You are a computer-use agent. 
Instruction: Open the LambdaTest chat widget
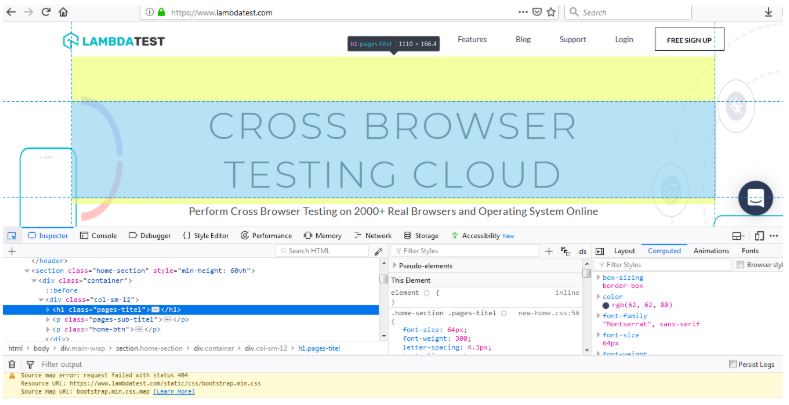tap(756, 198)
